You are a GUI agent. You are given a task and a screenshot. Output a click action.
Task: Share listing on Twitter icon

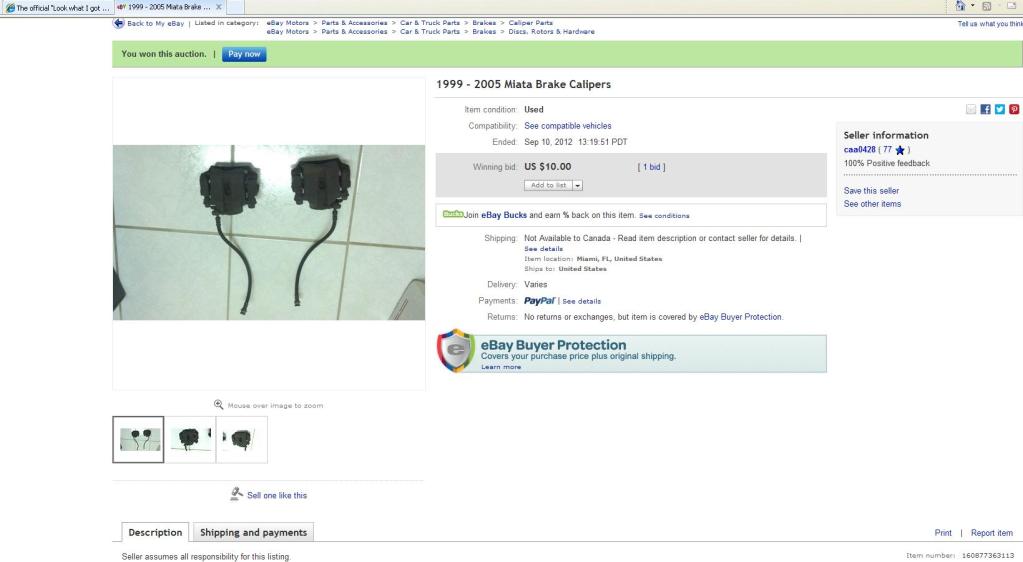pyautogui.click(x=1000, y=110)
